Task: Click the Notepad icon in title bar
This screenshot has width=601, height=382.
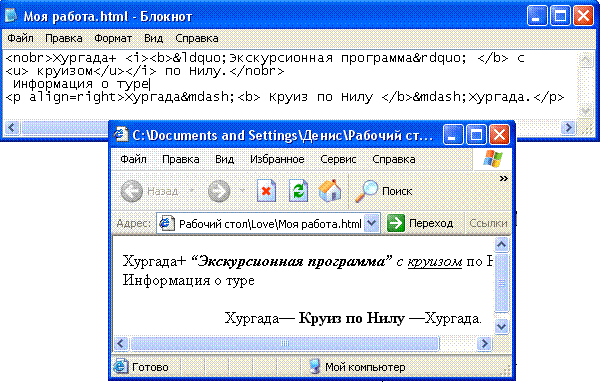Action: coord(11,15)
